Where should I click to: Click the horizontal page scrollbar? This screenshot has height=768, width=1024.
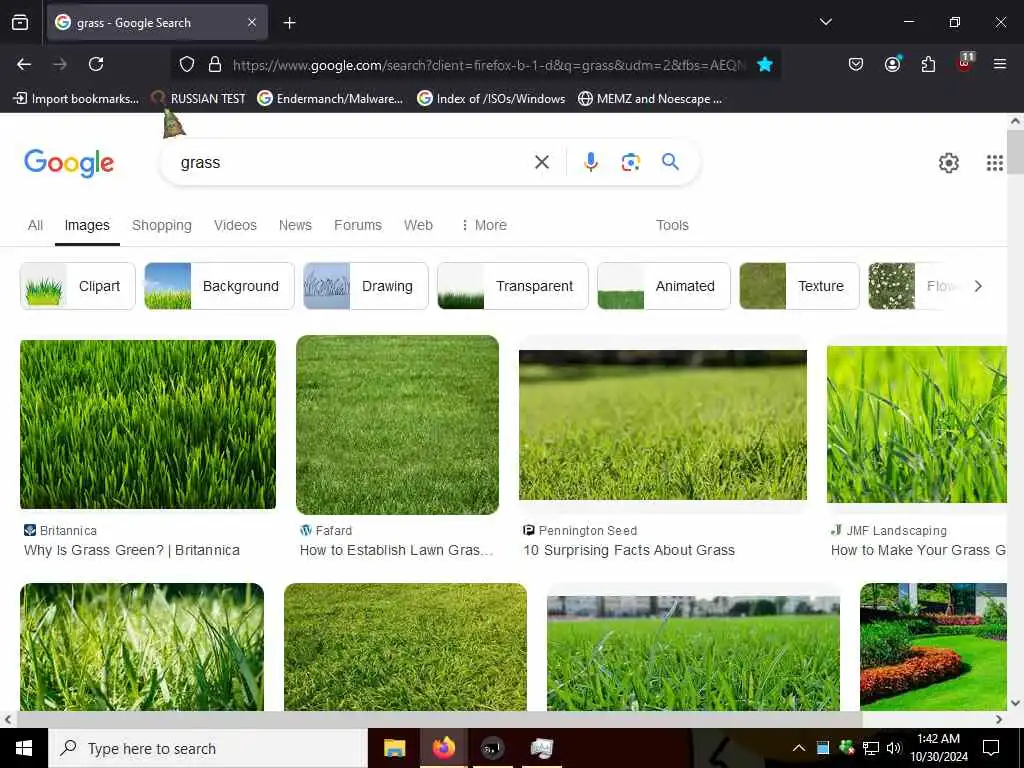tap(439, 719)
